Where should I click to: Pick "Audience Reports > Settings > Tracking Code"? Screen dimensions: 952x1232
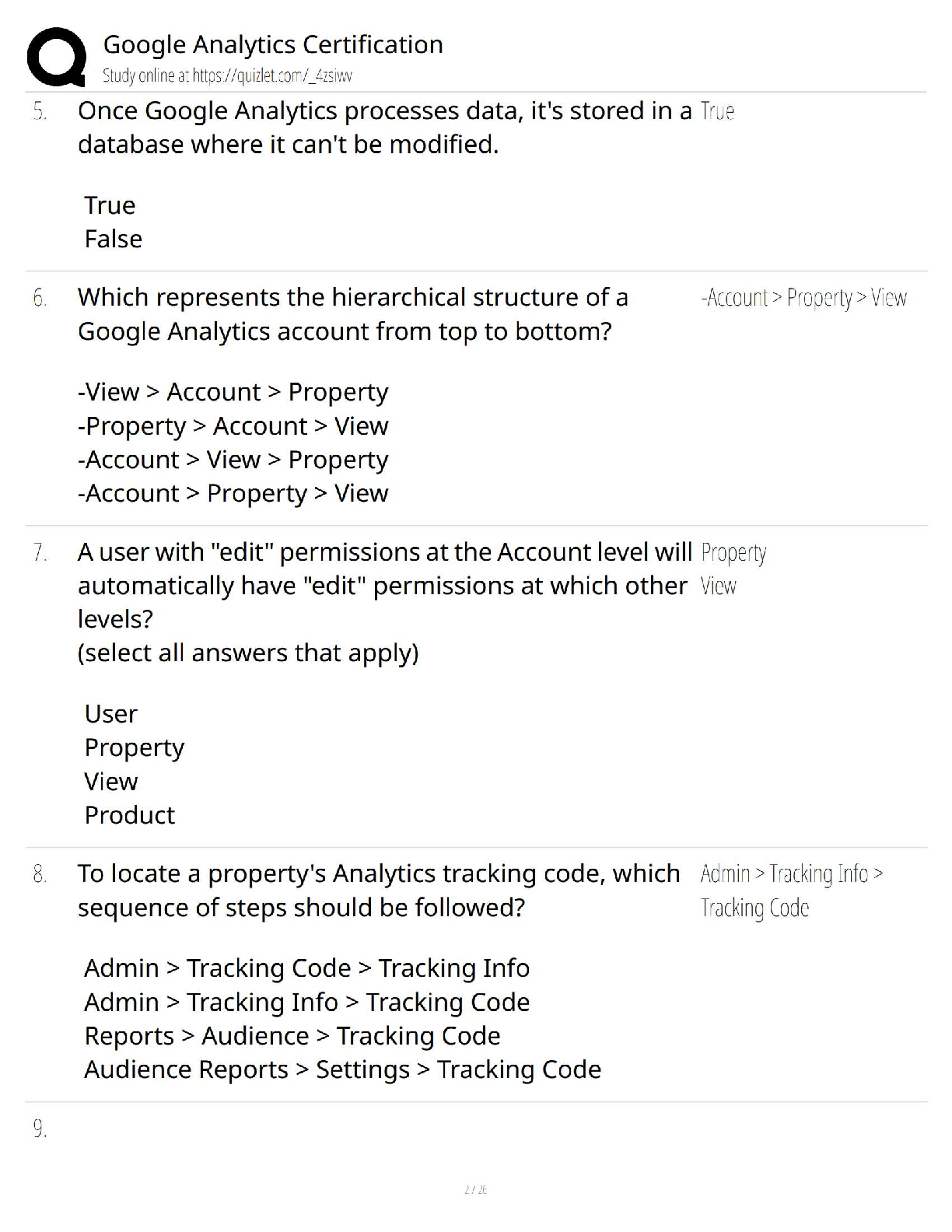coord(342,1069)
